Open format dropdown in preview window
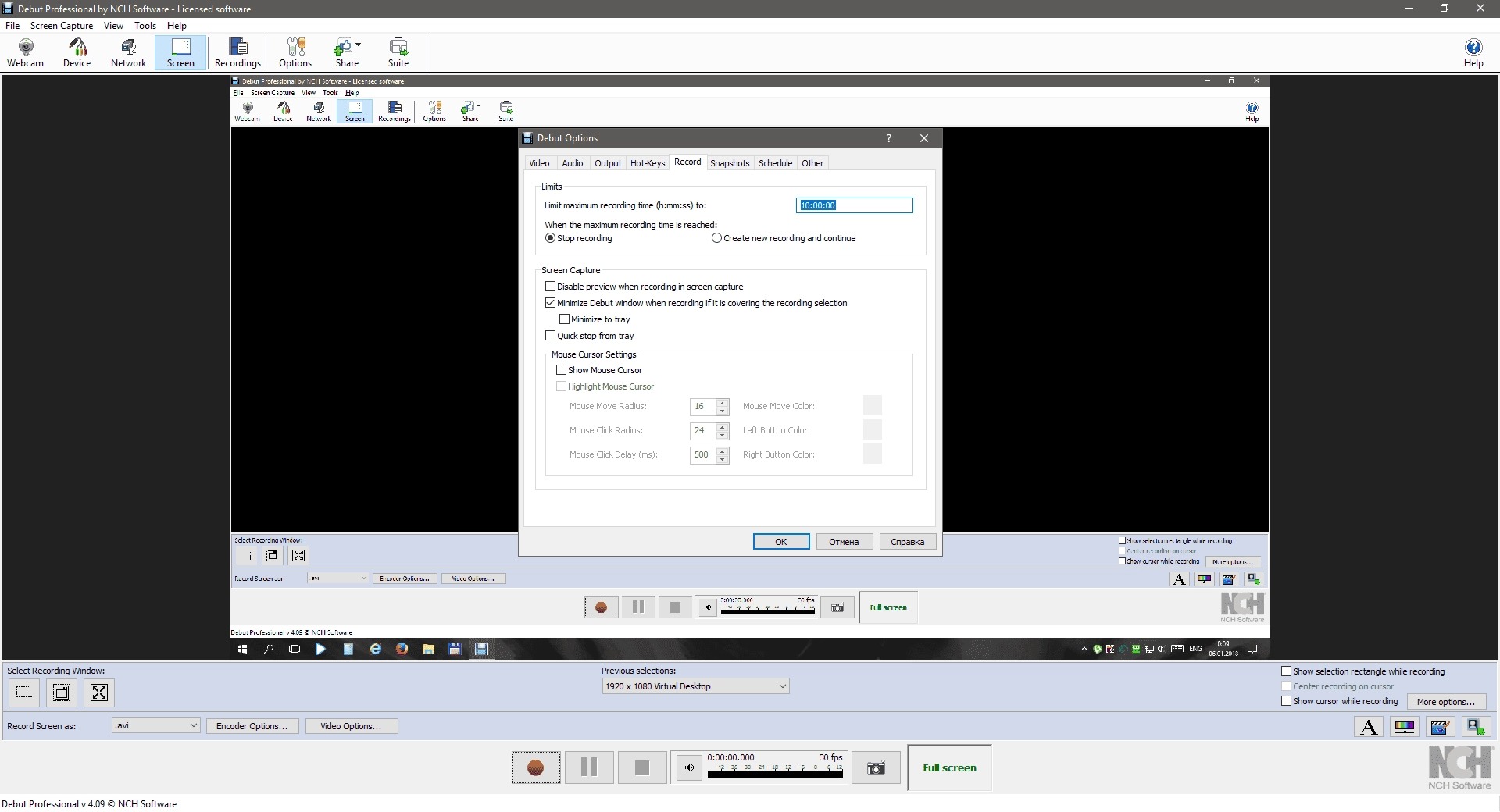The image size is (1500, 812). pyautogui.click(x=338, y=579)
